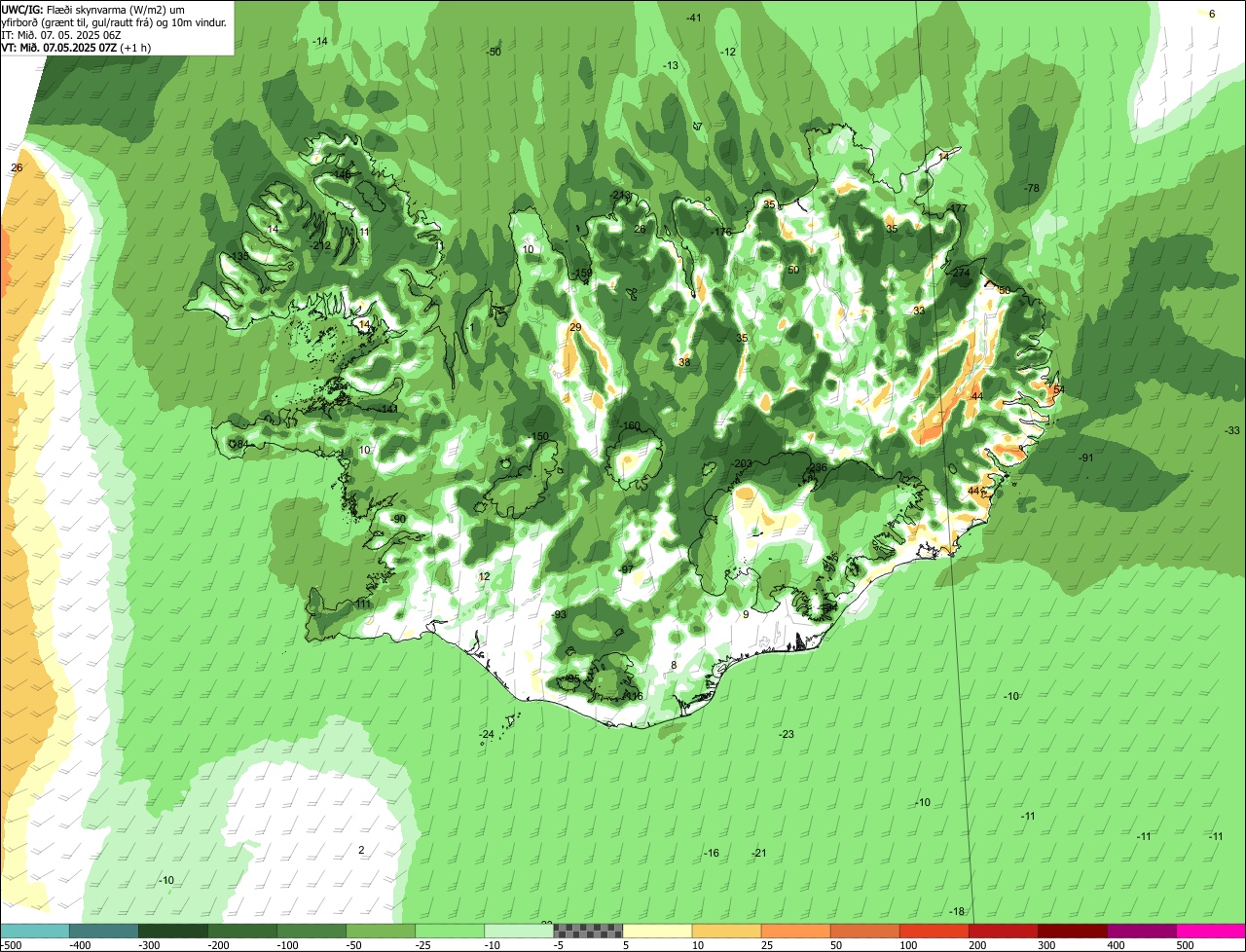1246x952 pixels.
Task: Click the "29" value on the map
Action: tap(575, 327)
